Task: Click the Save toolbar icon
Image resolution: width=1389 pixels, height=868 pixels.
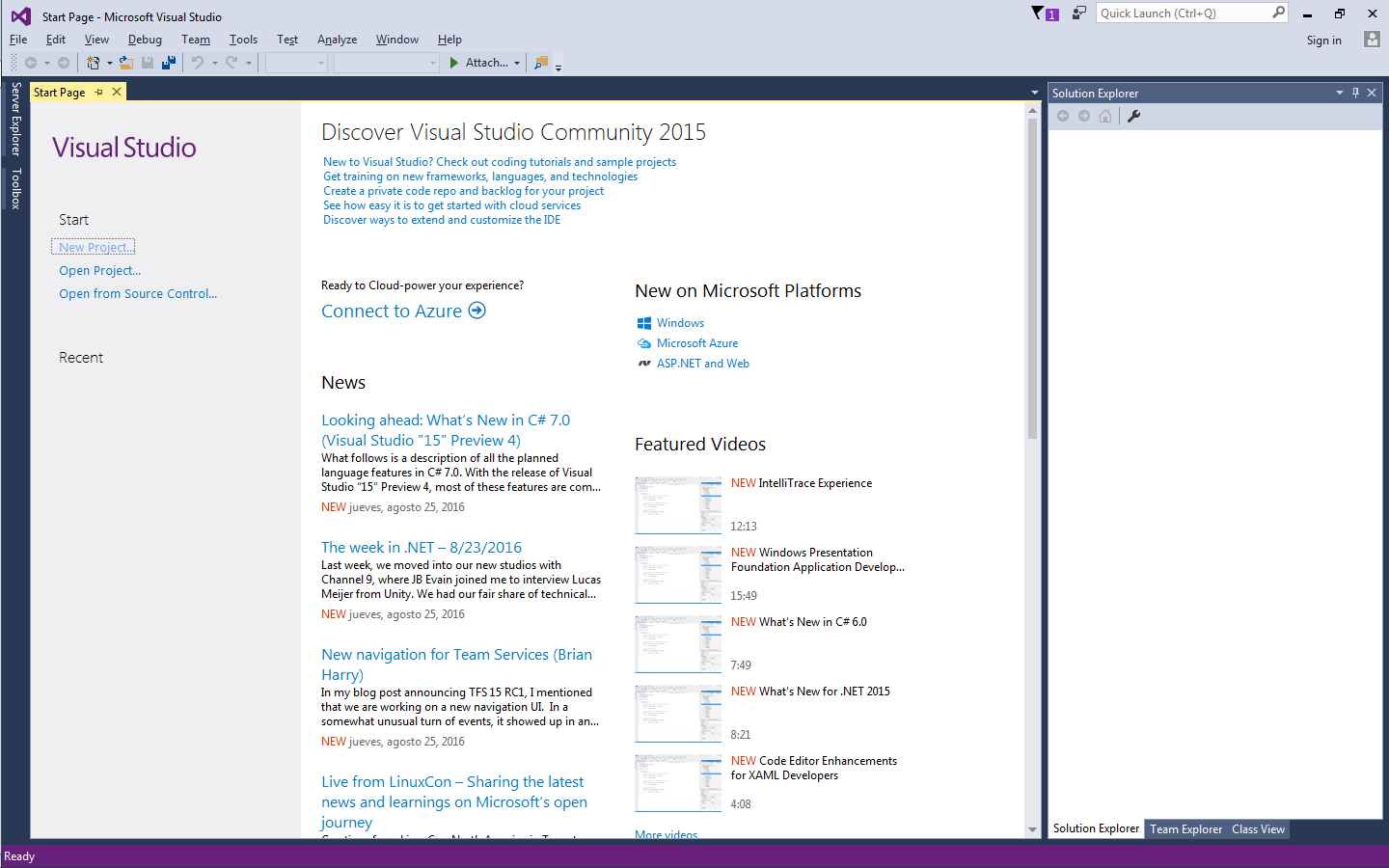Action: pyautogui.click(x=148, y=63)
